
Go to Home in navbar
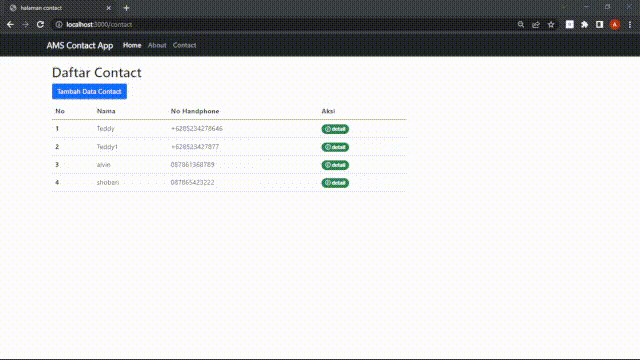(132, 45)
